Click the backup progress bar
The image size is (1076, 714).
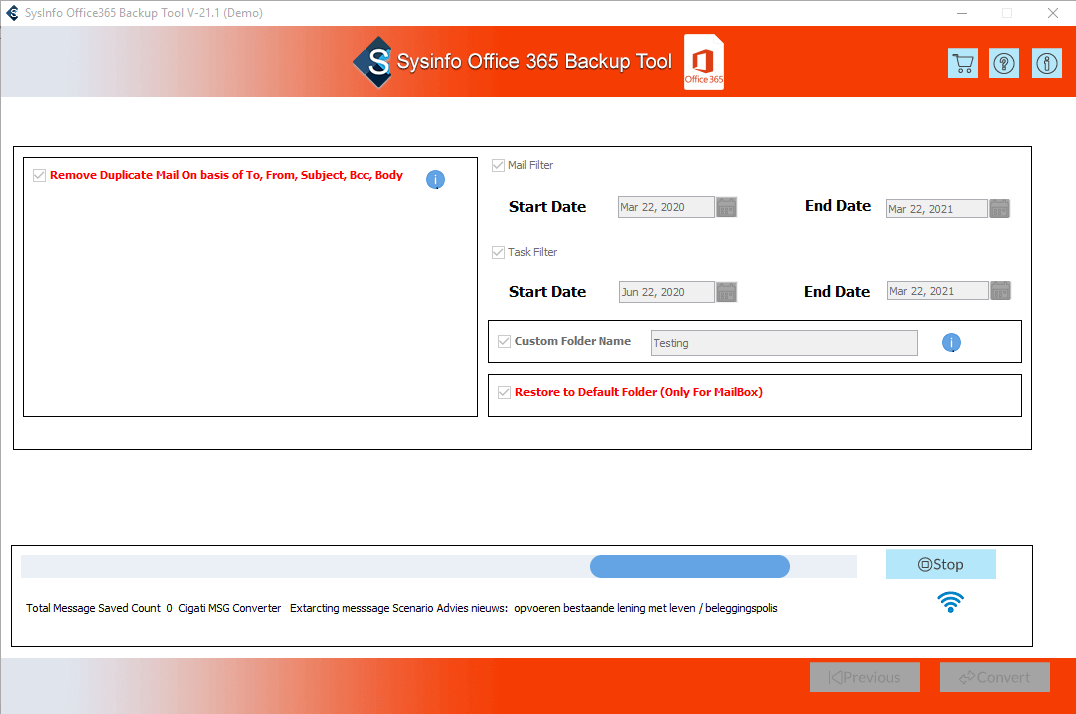[x=439, y=566]
